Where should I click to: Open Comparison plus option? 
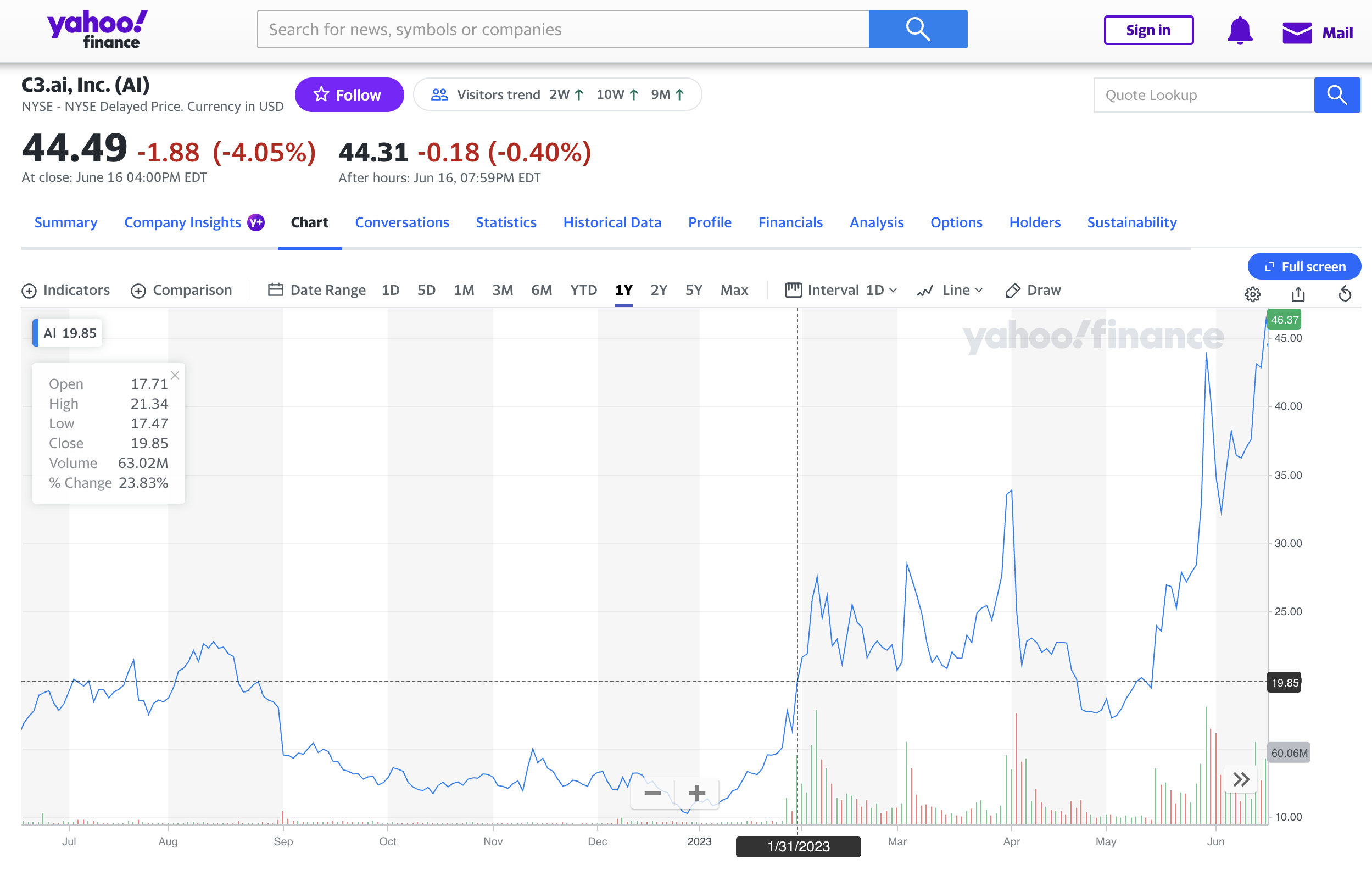[x=181, y=290]
